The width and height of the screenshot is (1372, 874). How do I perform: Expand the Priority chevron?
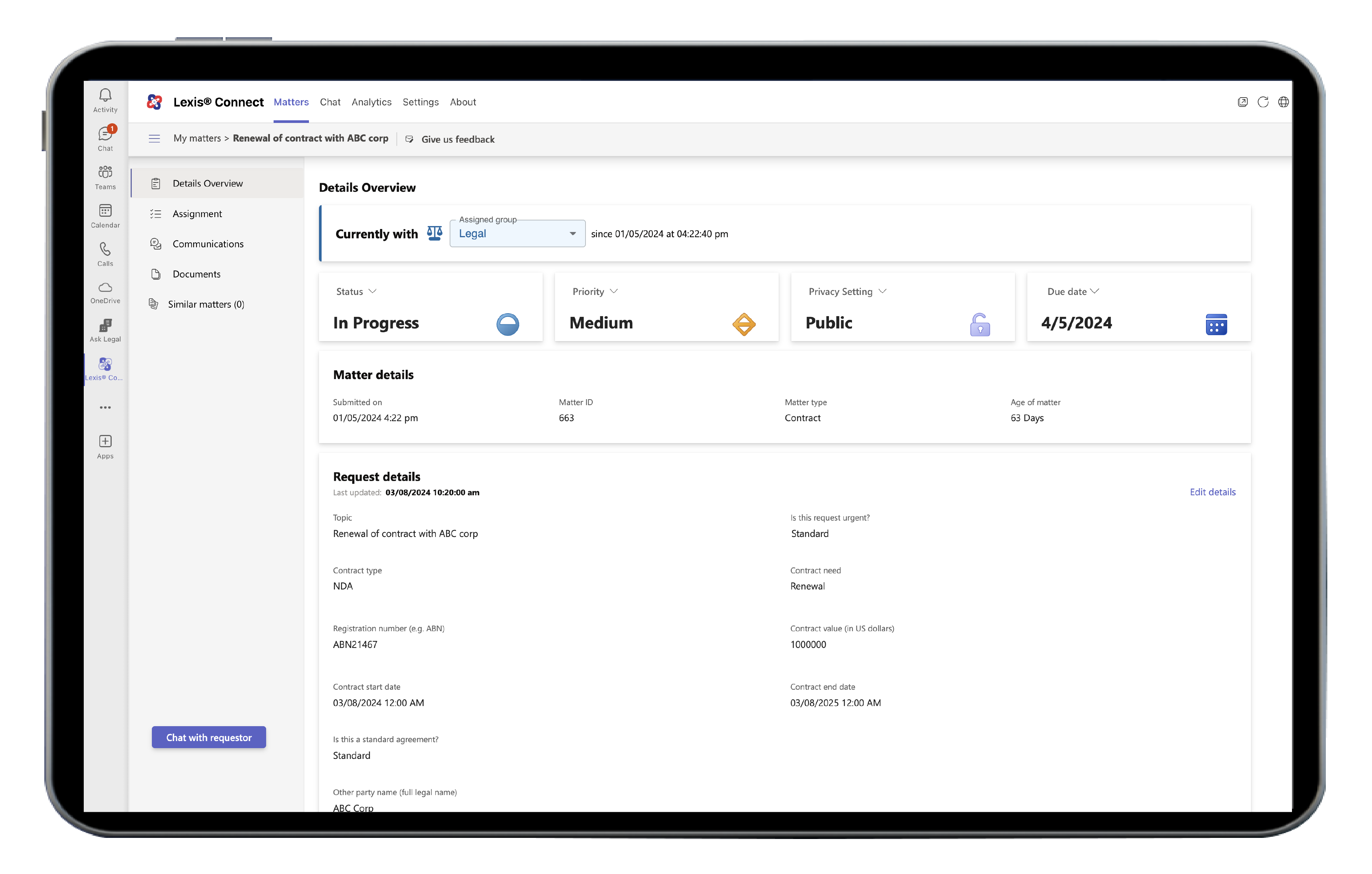pyautogui.click(x=614, y=291)
